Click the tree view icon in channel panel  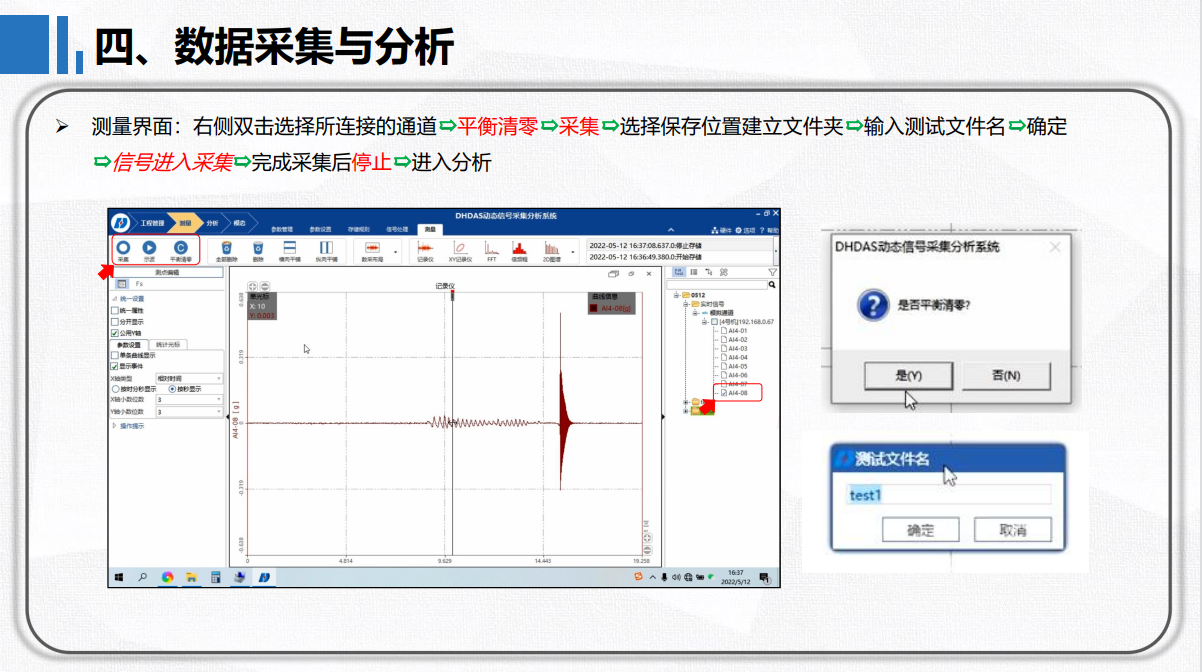(x=679, y=272)
